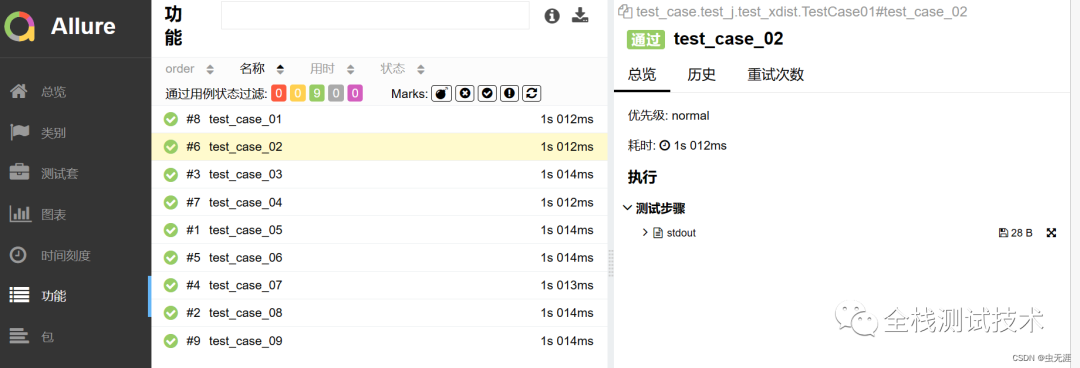Open 测试套 briefcase icon in sidebar
This screenshot has height=368, width=1080.
19,173
